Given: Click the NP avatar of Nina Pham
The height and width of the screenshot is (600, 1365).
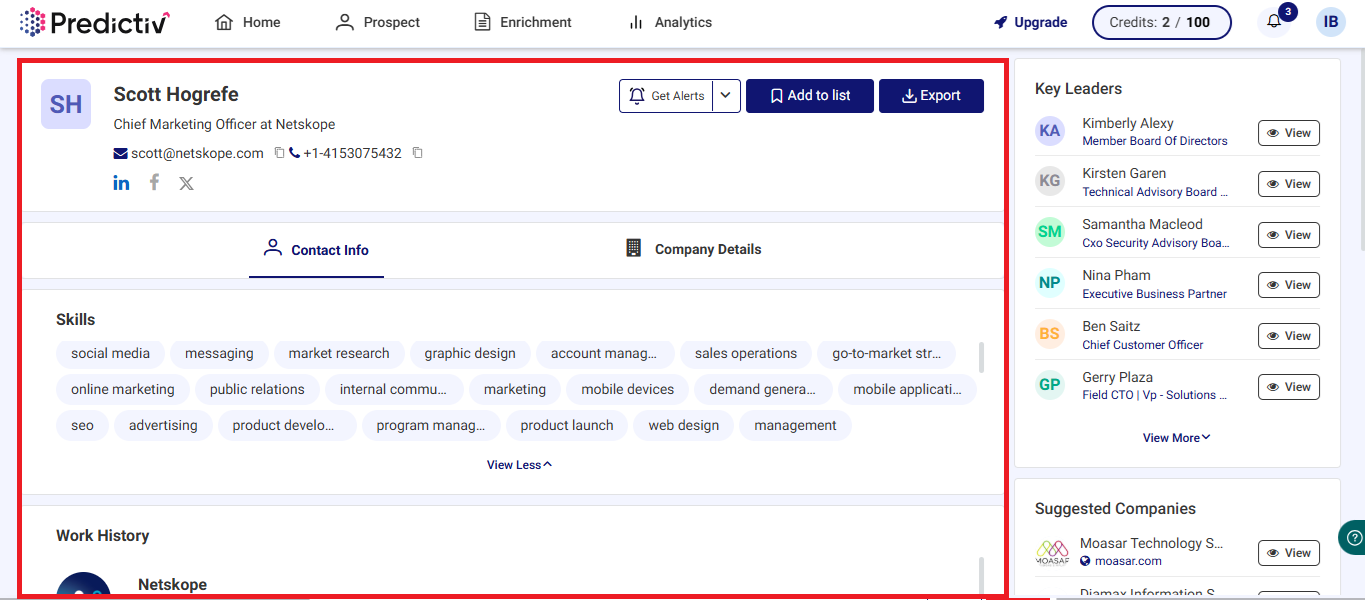Looking at the screenshot, I should coord(1050,283).
